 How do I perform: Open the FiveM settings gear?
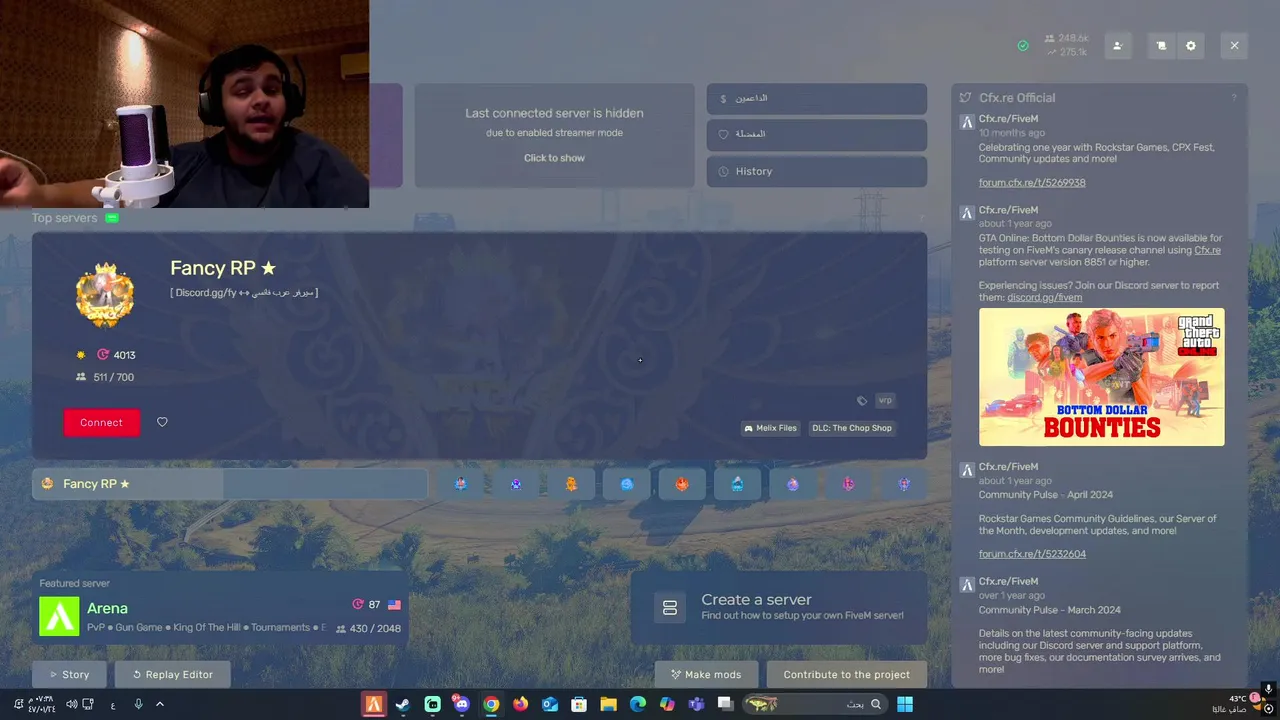1190,46
